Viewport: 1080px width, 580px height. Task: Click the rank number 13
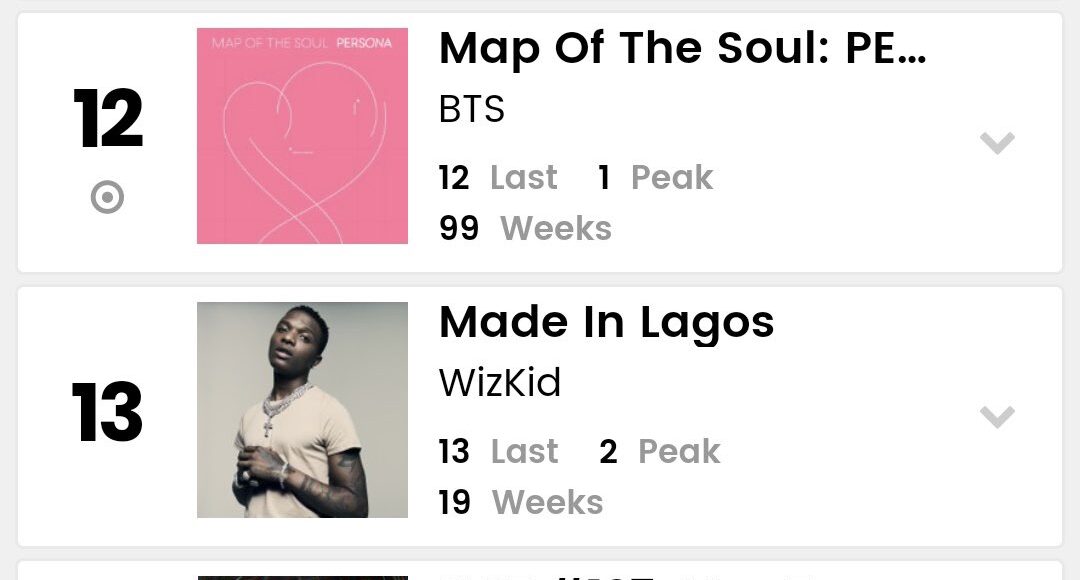pos(108,412)
